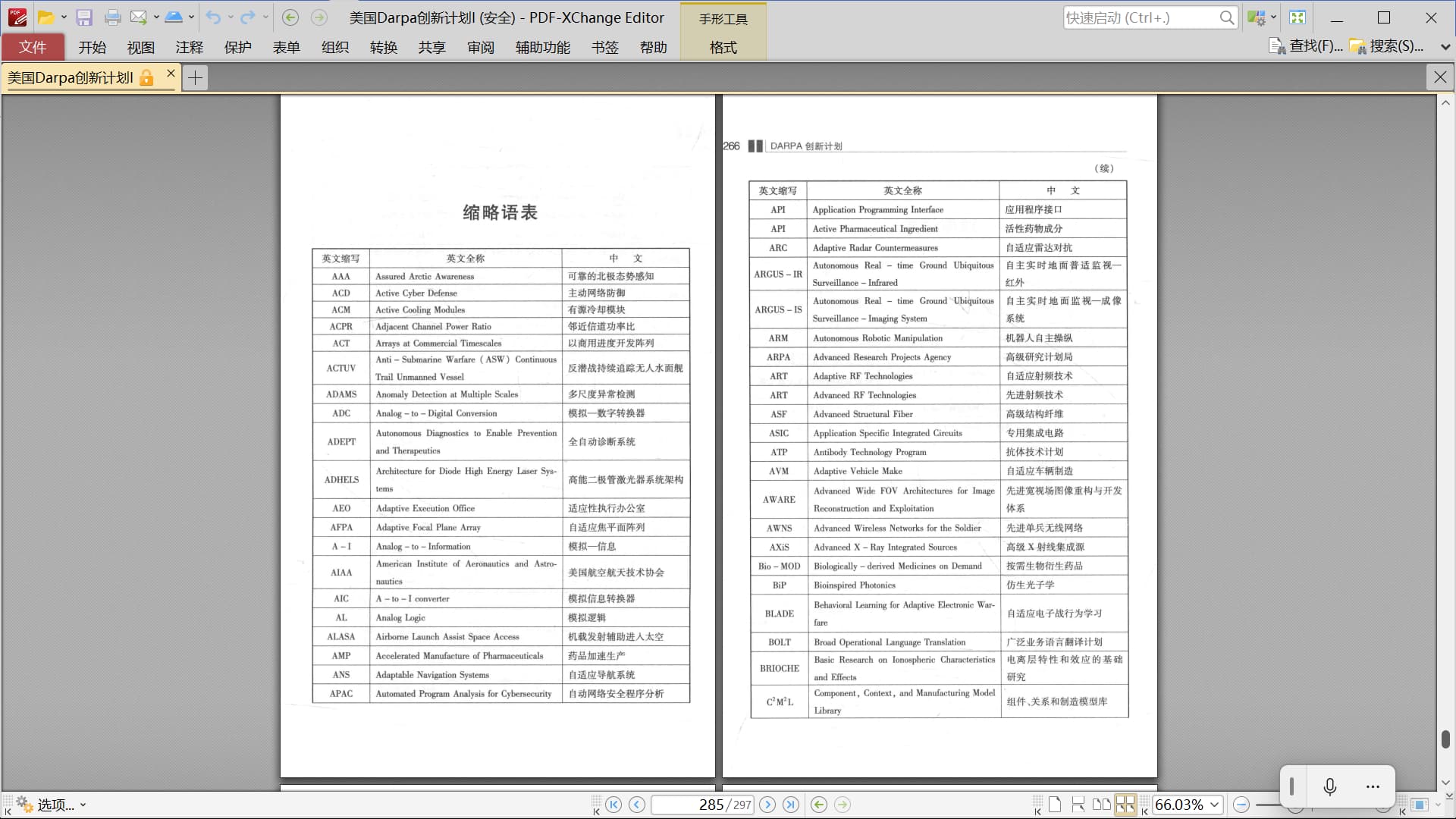Click the zoom out minus button
This screenshot has width=1456, height=819.
click(x=1241, y=805)
